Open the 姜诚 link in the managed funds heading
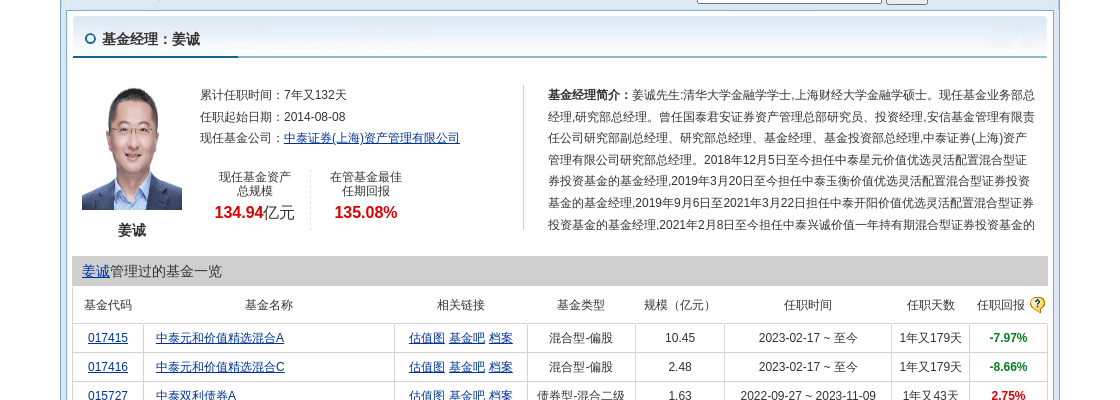 pyautogui.click(x=96, y=271)
